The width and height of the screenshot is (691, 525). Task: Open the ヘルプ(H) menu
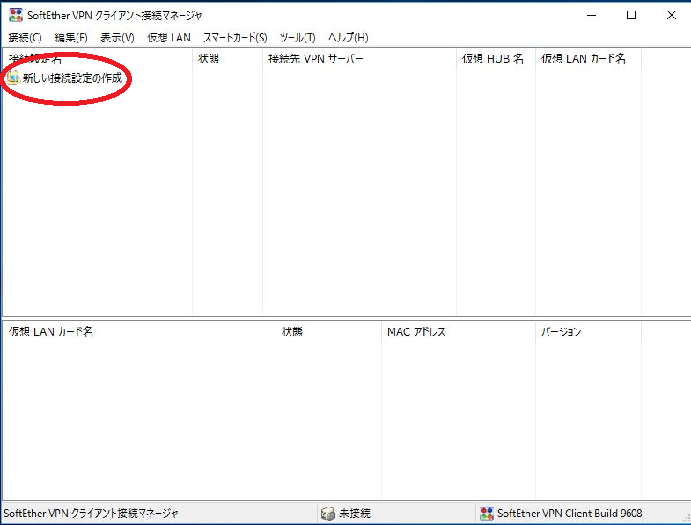348,37
